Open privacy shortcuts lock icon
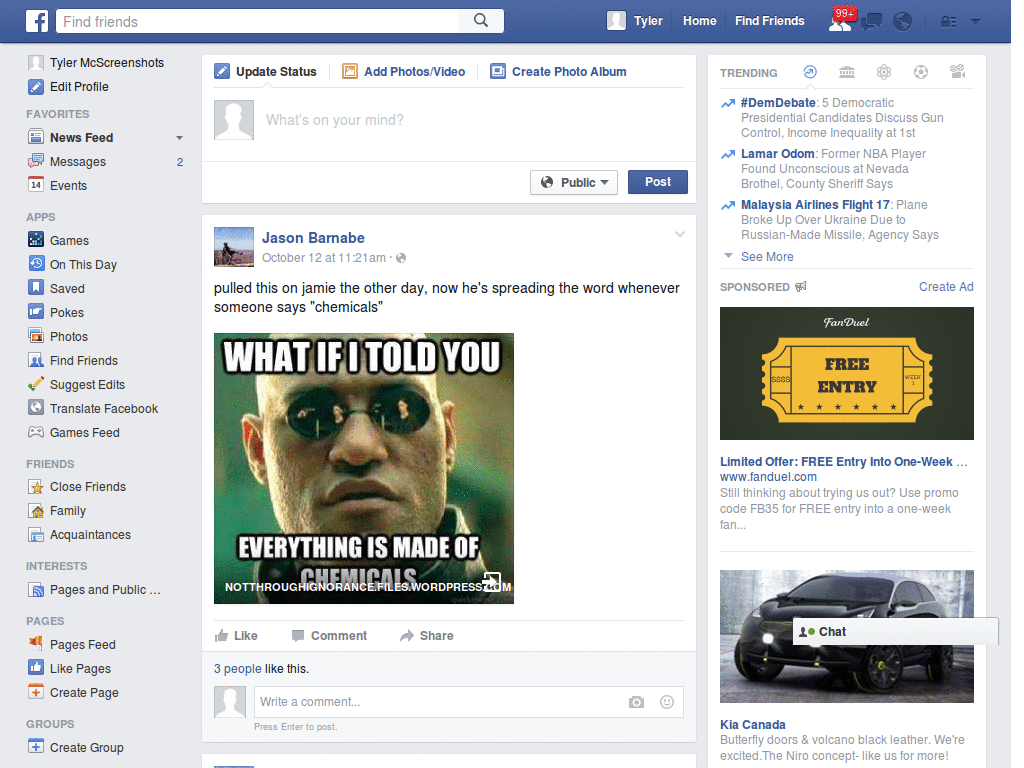The width and height of the screenshot is (1024, 768). tap(948, 22)
